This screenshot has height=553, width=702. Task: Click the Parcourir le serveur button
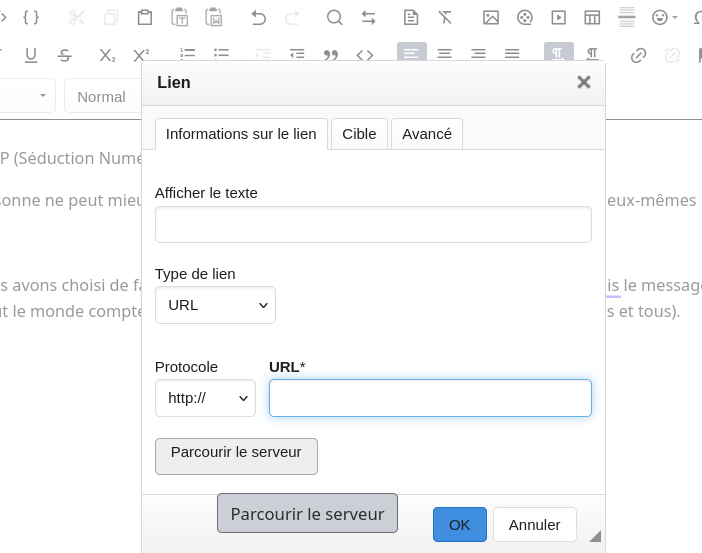[x=236, y=456]
